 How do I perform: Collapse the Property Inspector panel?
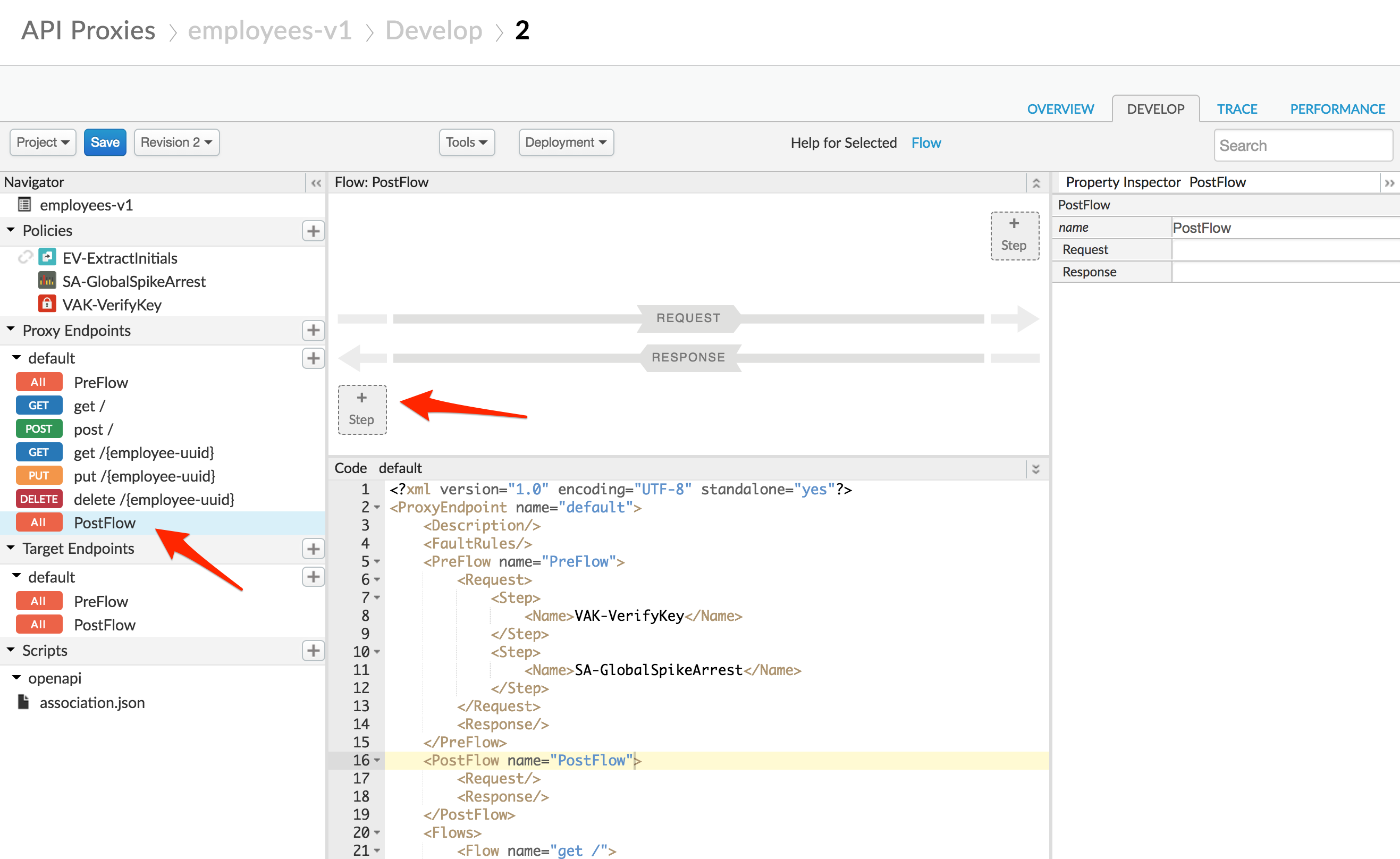pos(1389,183)
